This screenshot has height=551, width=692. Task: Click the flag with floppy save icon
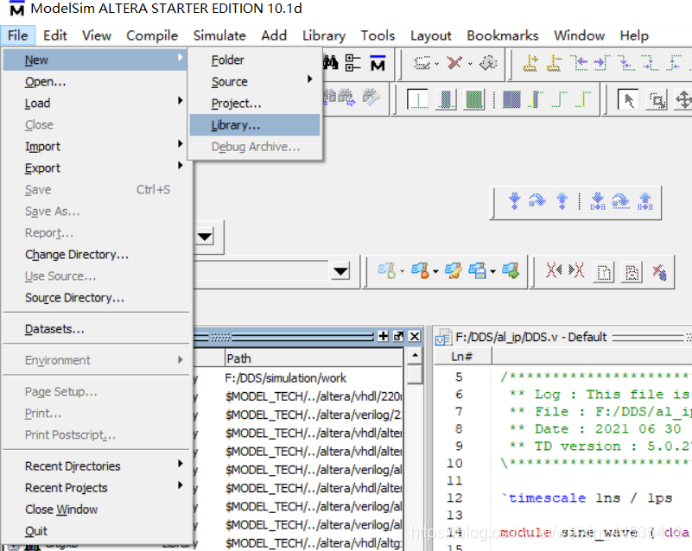[478, 270]
